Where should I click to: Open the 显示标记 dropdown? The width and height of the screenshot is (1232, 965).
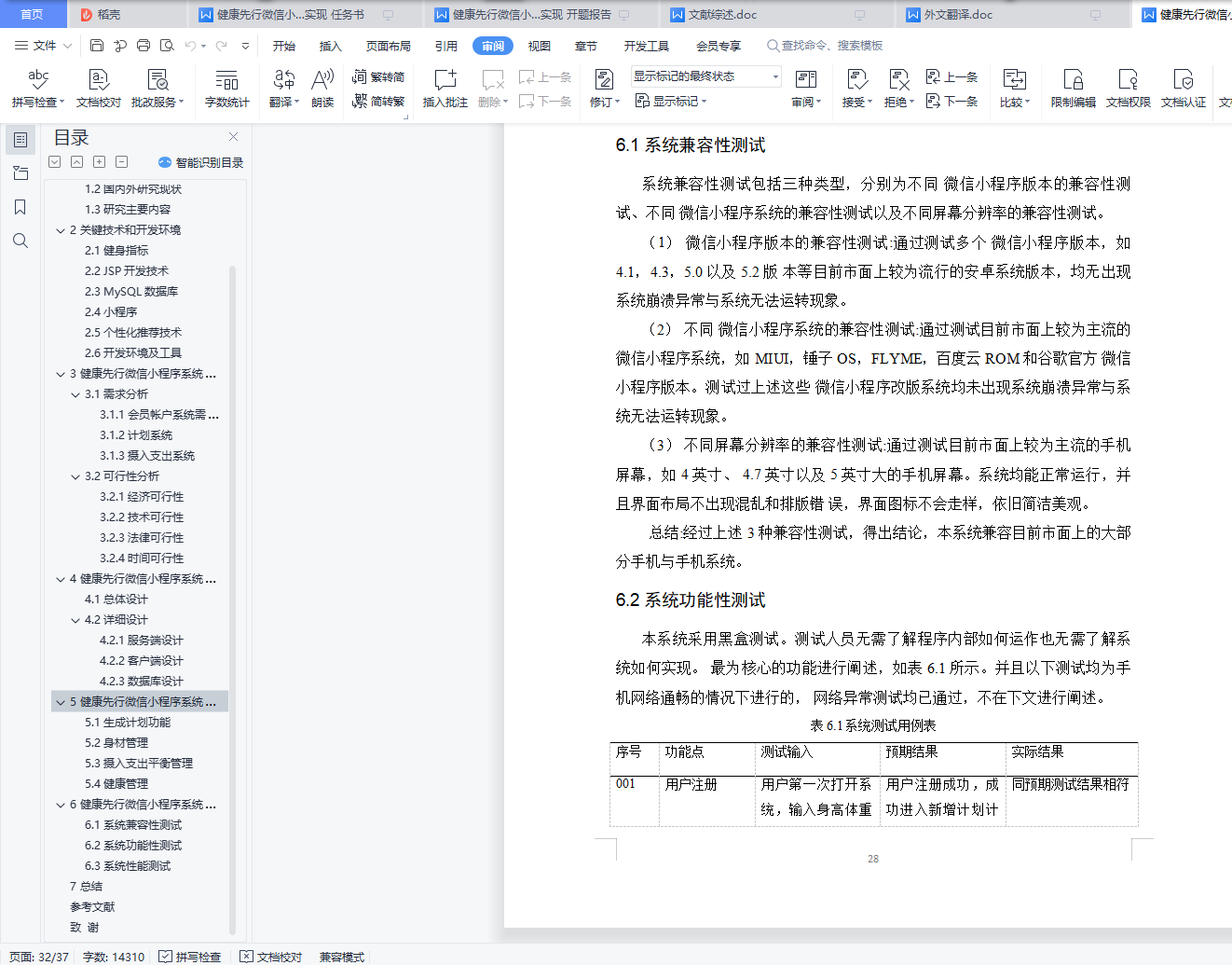(671, 101)
